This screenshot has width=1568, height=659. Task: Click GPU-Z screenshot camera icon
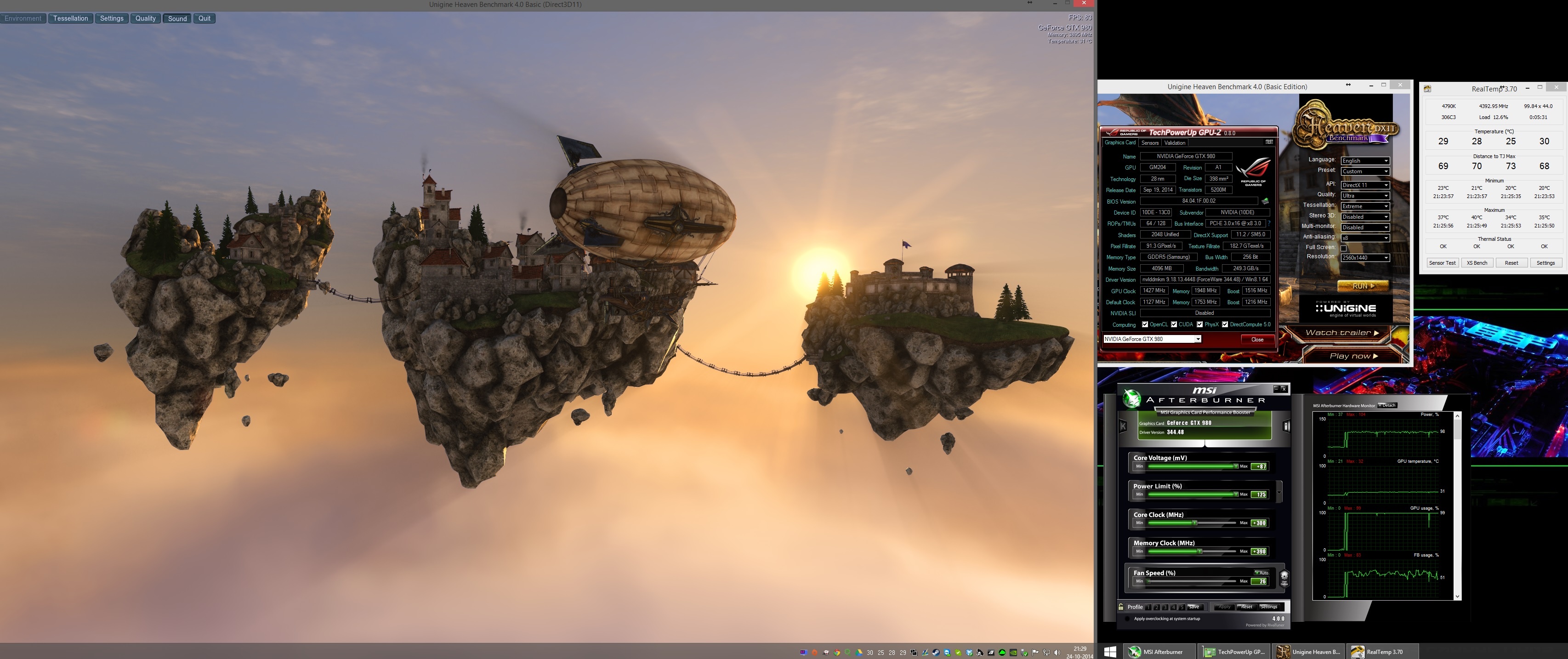tap(1269, 142)
